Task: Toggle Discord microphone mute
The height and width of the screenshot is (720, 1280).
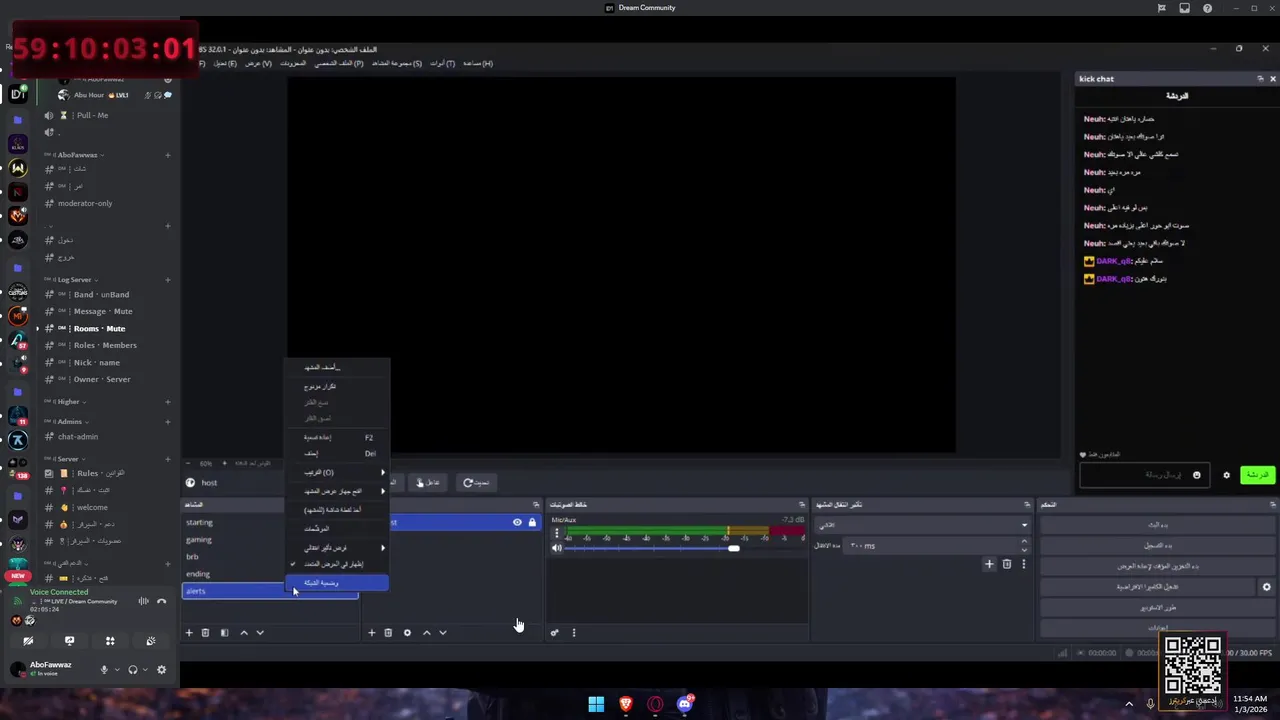Action: [104, 670]
